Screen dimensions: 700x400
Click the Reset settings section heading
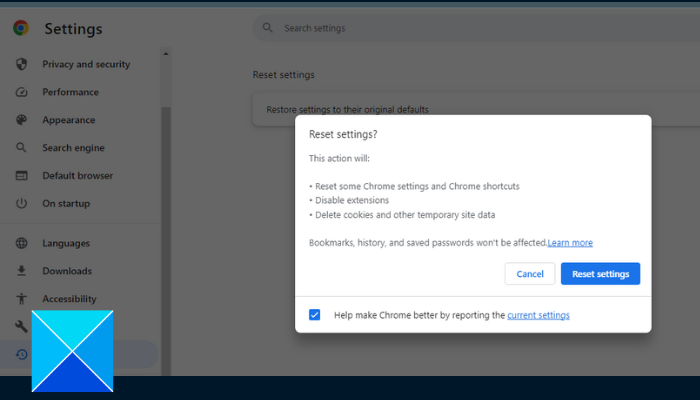click(x=283, y=75)
